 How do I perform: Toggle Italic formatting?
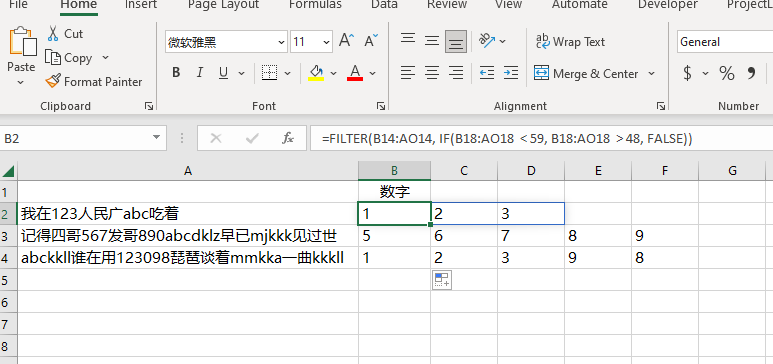point(200,73)
